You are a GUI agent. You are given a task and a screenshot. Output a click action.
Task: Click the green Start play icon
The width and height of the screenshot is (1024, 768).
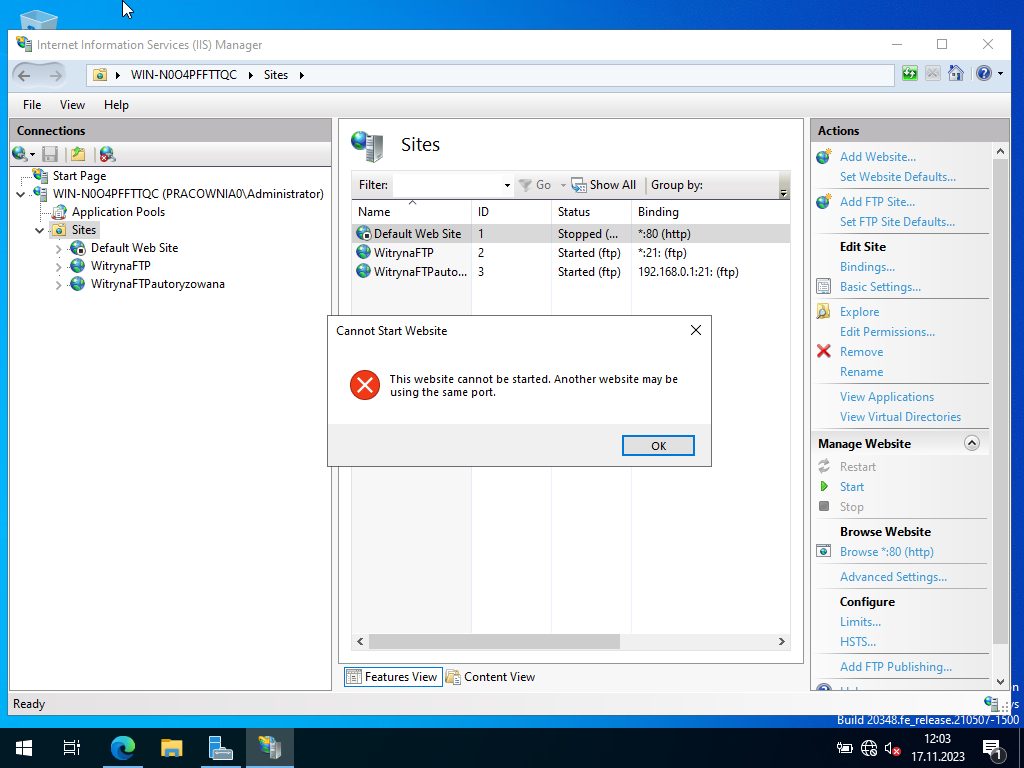(x=824, y=487)
